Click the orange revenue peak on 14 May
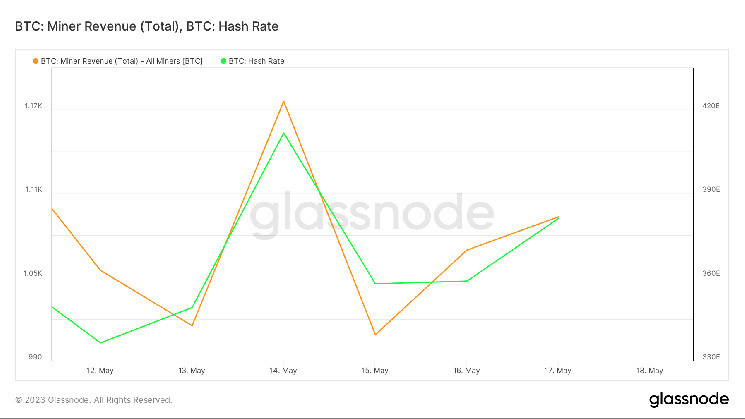This screenshot has height=419, width=745. coord(284,101)
